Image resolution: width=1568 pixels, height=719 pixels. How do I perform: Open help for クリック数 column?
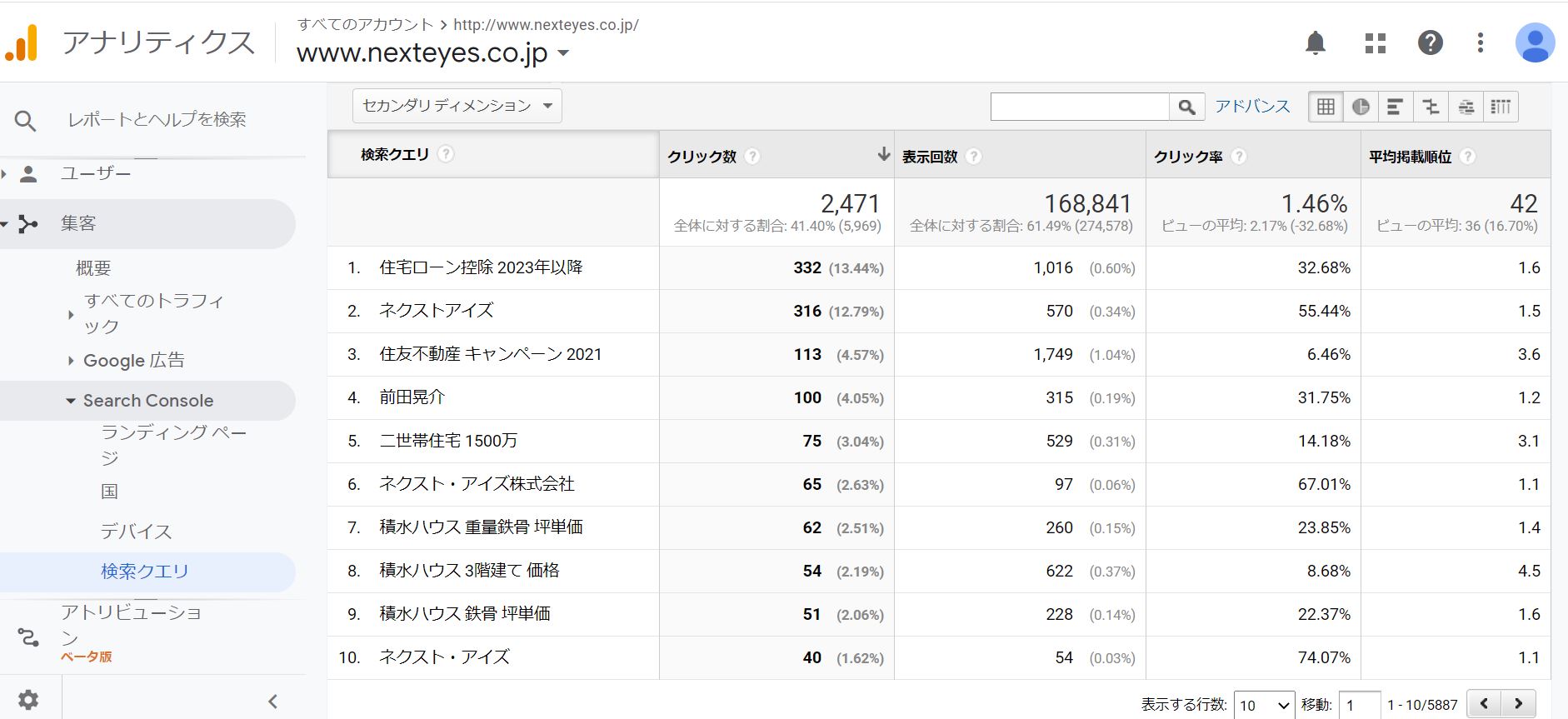point(752,157)
